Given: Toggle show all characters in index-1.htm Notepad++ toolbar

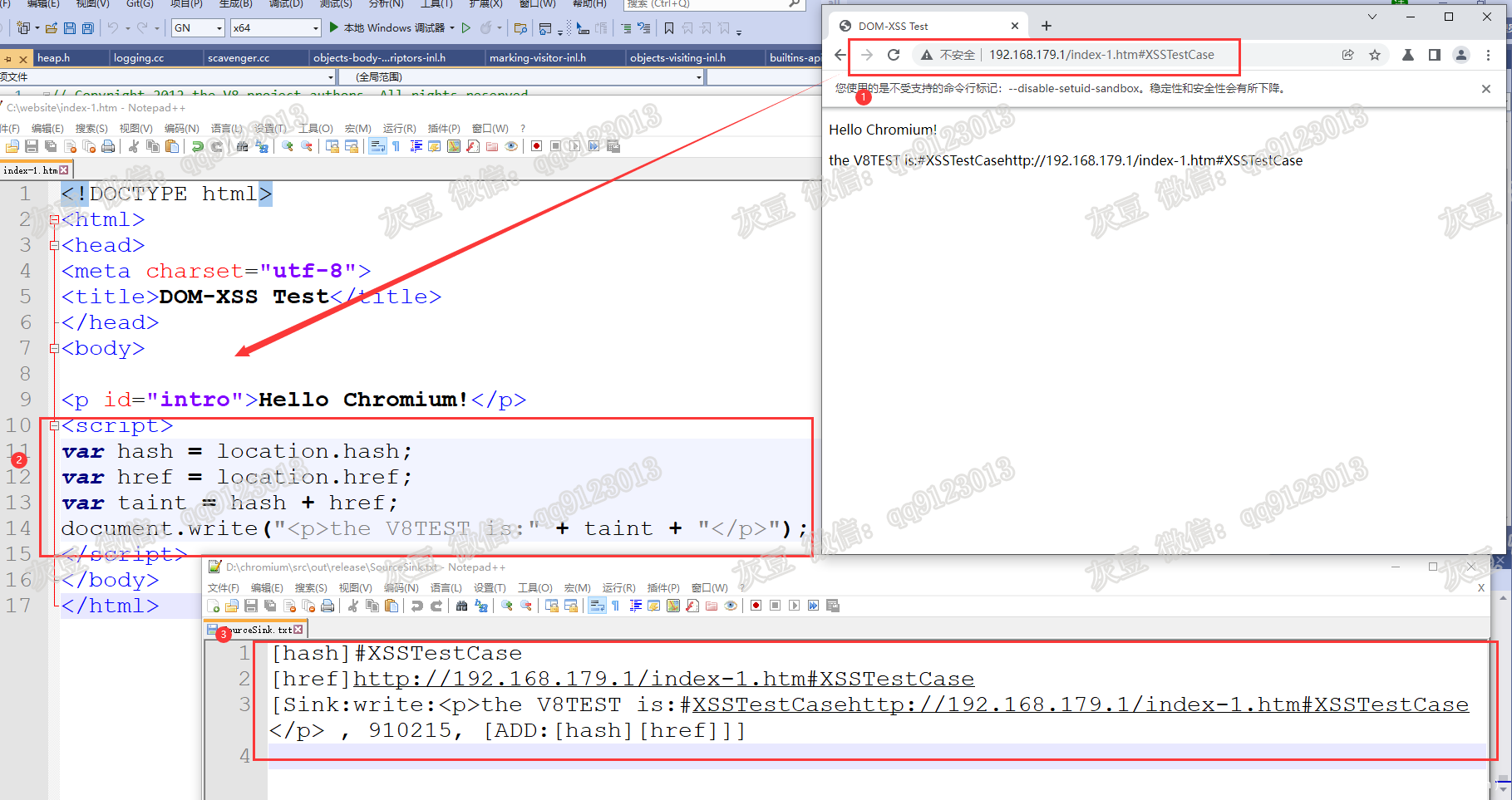Looking at the screenshot, I should point(396,147).
